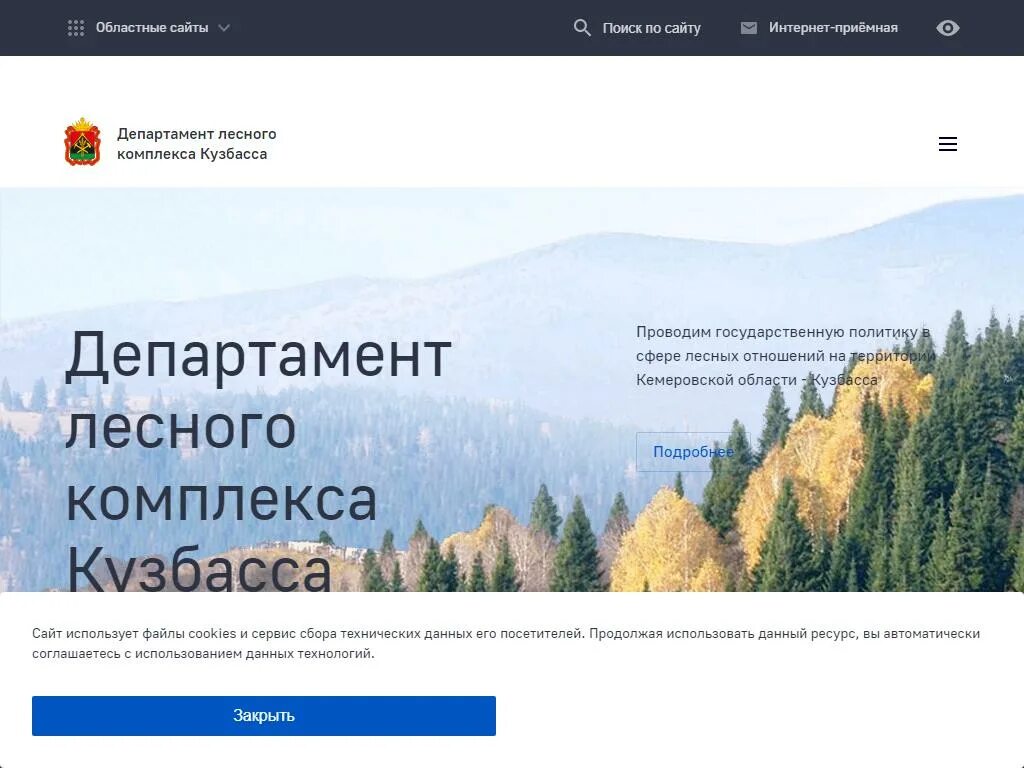Open the chevron next to Областные сайты
The width and height of the screenshot is (1024, 768).
223,28
